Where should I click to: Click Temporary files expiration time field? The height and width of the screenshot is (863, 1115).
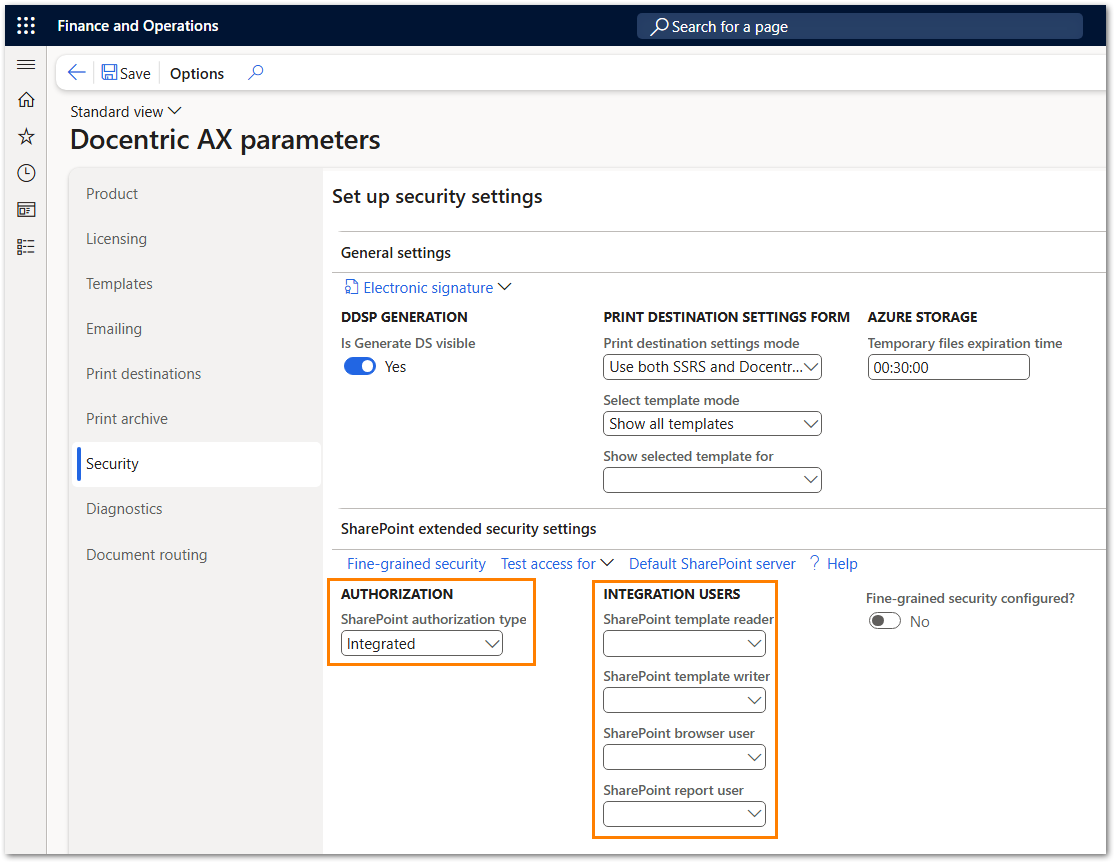[x=948, y=367]
